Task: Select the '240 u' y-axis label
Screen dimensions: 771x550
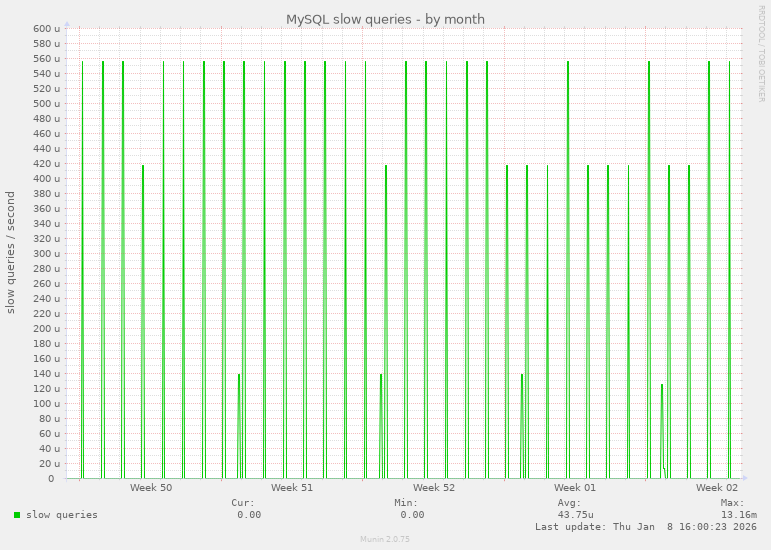Action: [47, 298]
